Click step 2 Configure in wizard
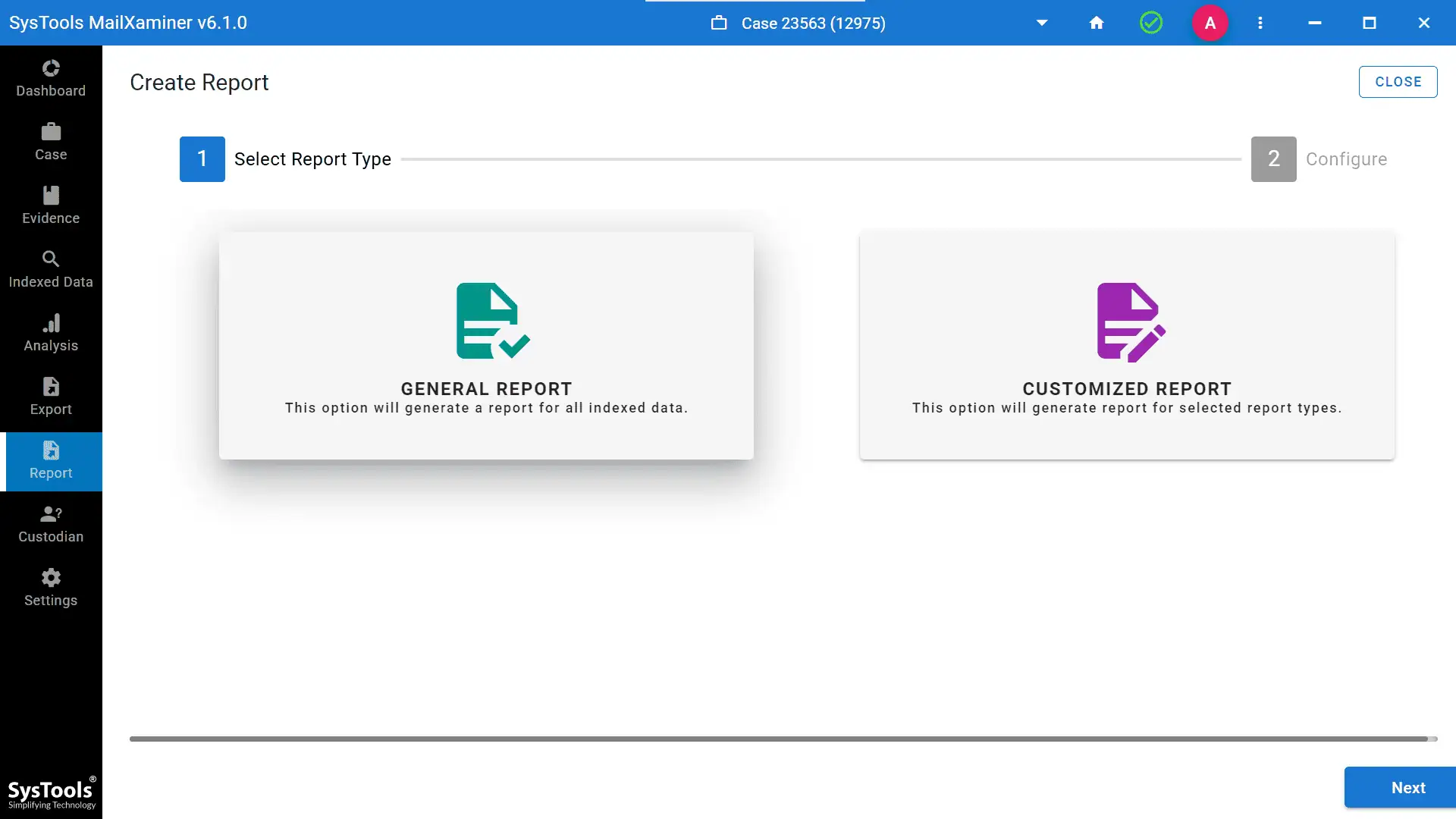 pos(1273,159)
